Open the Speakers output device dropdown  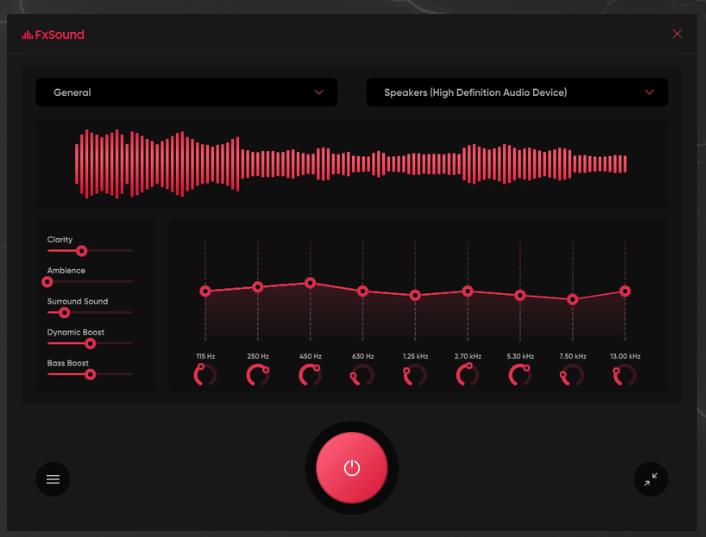(x=517, y=92)
